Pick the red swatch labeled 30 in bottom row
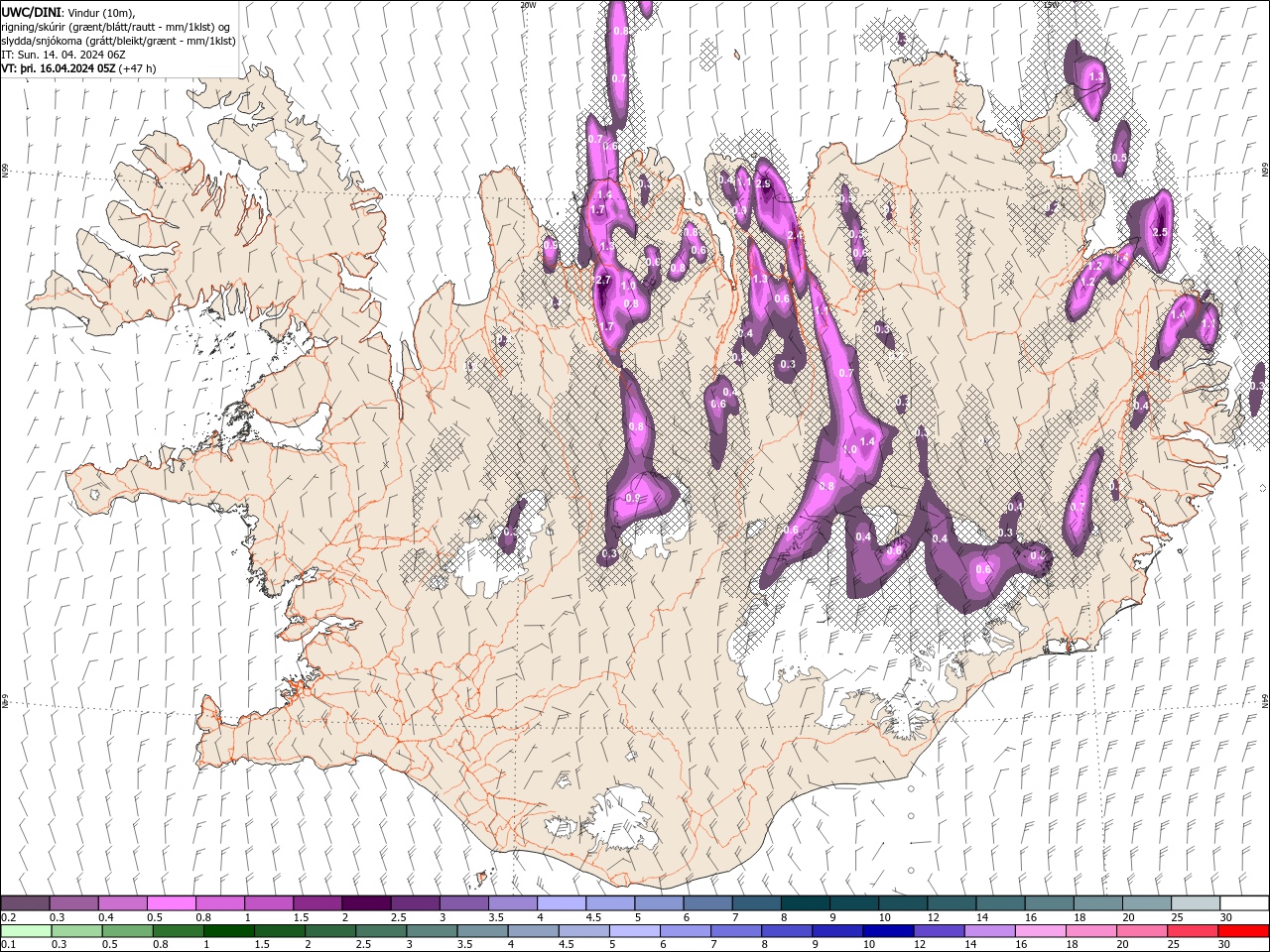Screen dimensions: 1270x952 (1243, 931)
